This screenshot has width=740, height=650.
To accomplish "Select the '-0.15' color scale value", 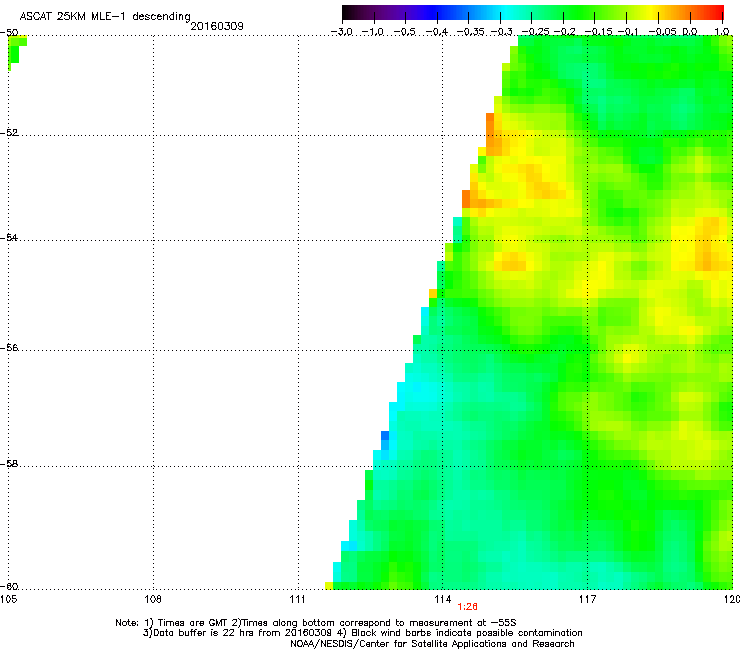I will click(598, 32).
